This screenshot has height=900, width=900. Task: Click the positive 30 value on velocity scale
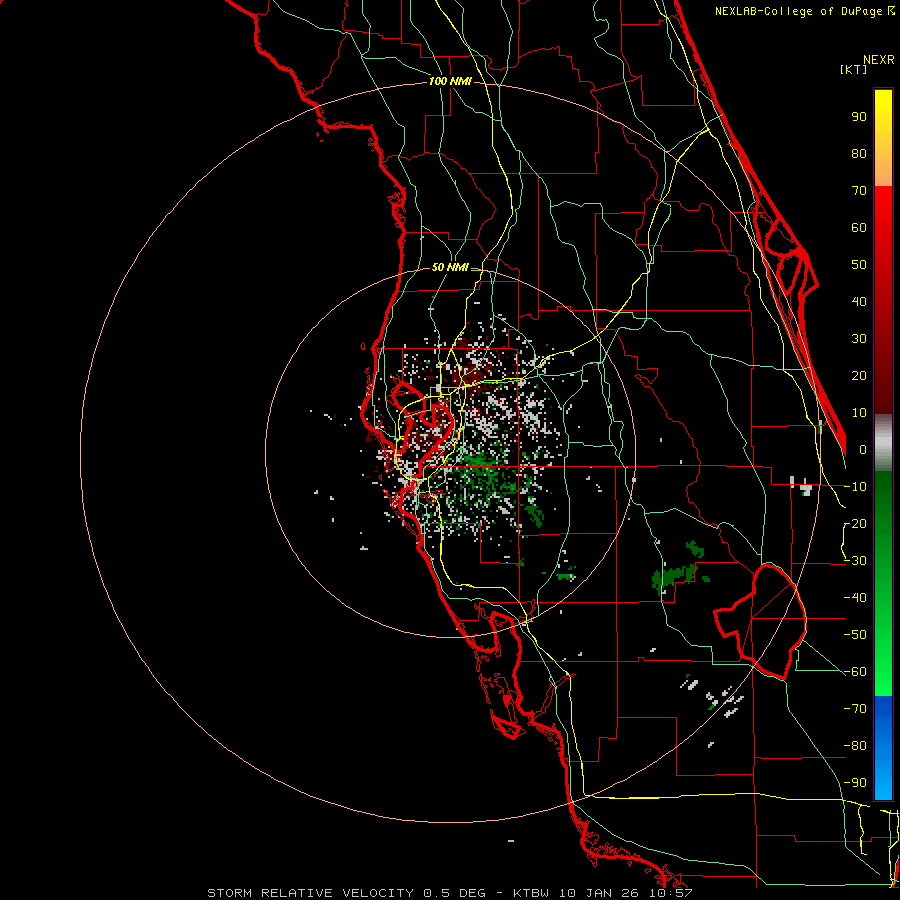pyautogui.click(x=859, y=339)
